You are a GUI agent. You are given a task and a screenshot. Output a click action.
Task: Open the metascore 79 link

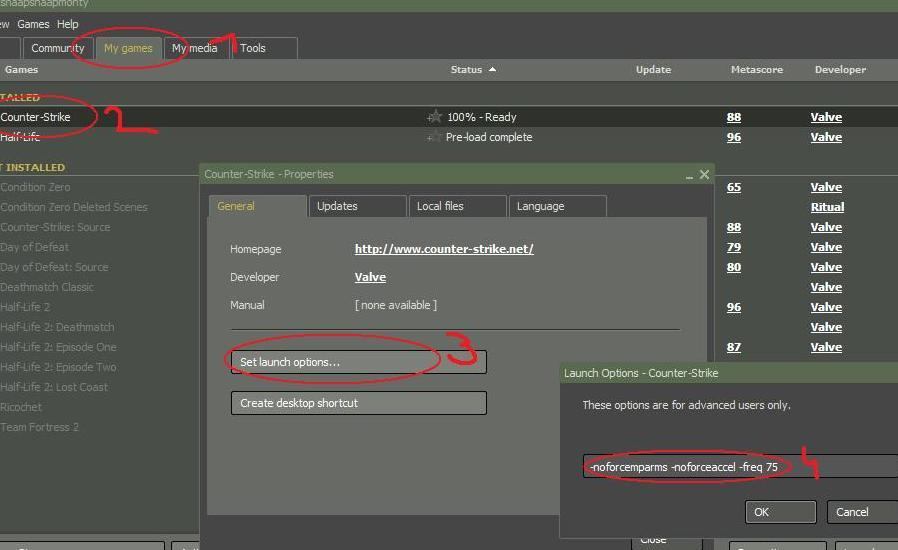734,247
